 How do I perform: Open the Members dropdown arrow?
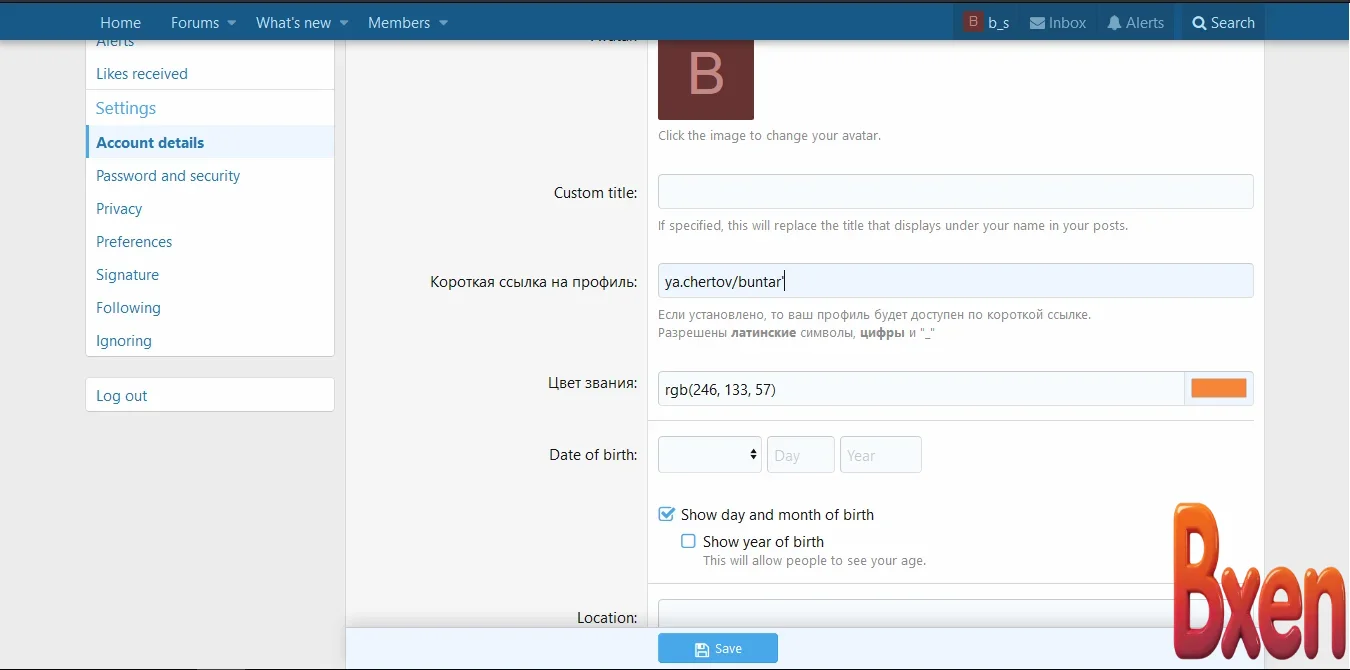coord(443,23)
